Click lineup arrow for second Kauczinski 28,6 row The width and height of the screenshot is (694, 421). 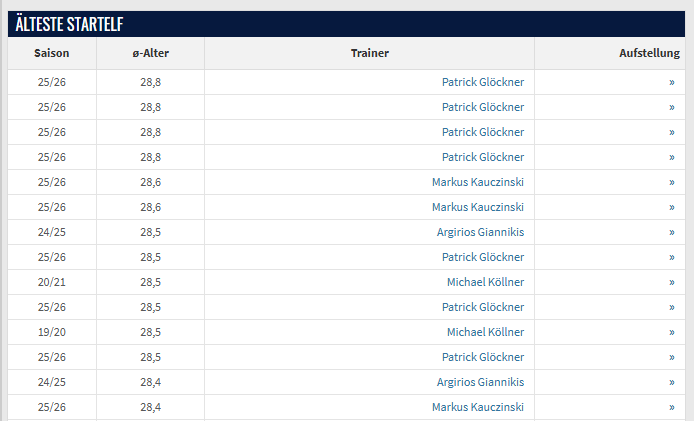click(x=672, y=207)
